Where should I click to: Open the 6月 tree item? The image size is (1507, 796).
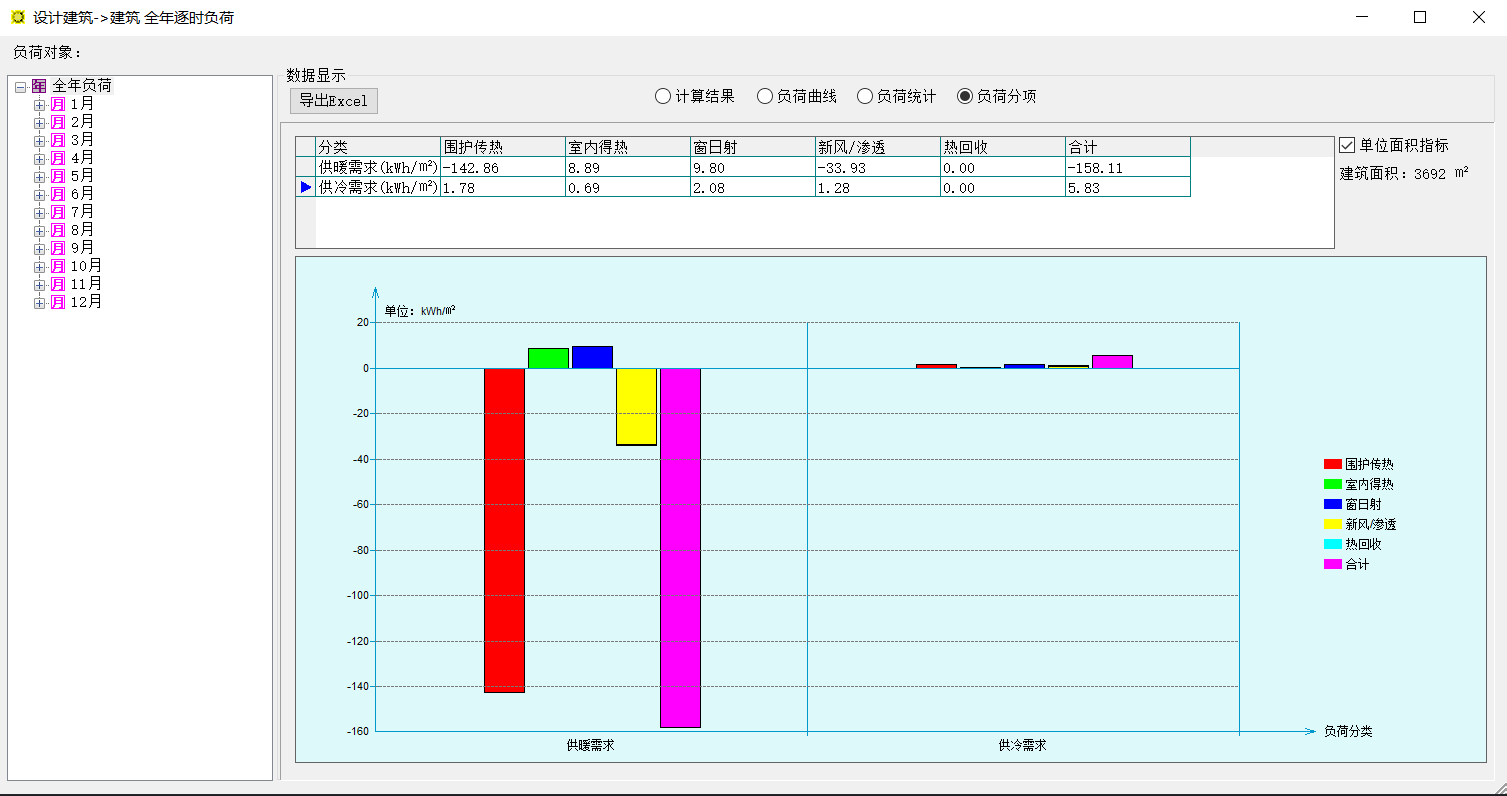pyautogui.click(x=82, y=194)
